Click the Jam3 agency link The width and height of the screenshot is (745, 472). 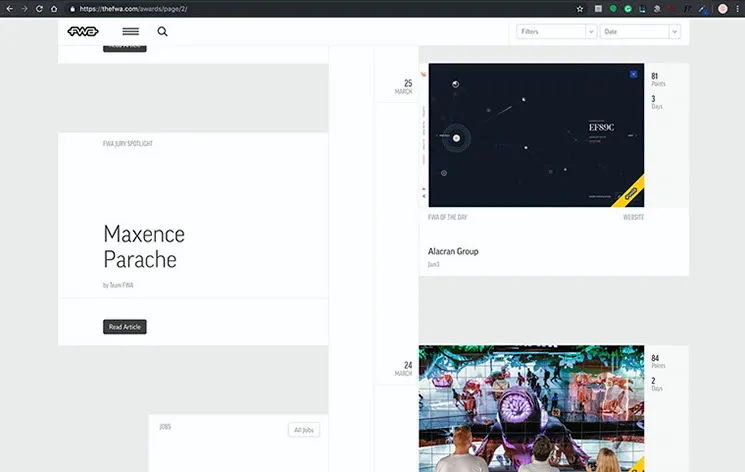434,265
